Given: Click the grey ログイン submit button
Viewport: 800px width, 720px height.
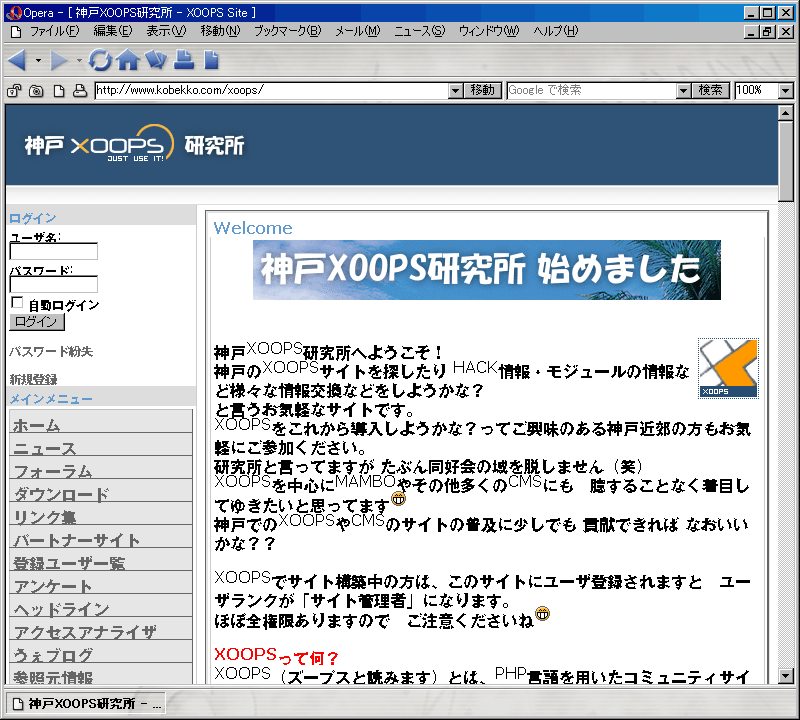Looking at the screenshot, I should pos(37,322).
